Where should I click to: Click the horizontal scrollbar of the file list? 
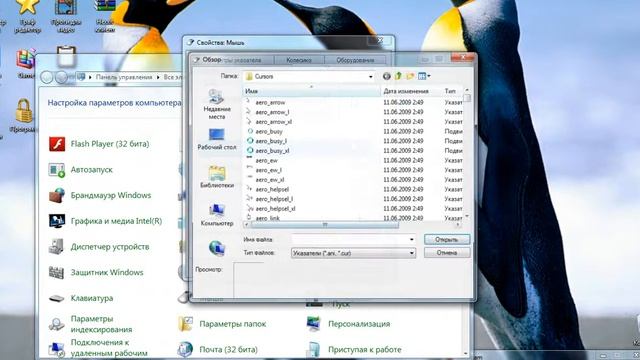[x=324, y=224]
